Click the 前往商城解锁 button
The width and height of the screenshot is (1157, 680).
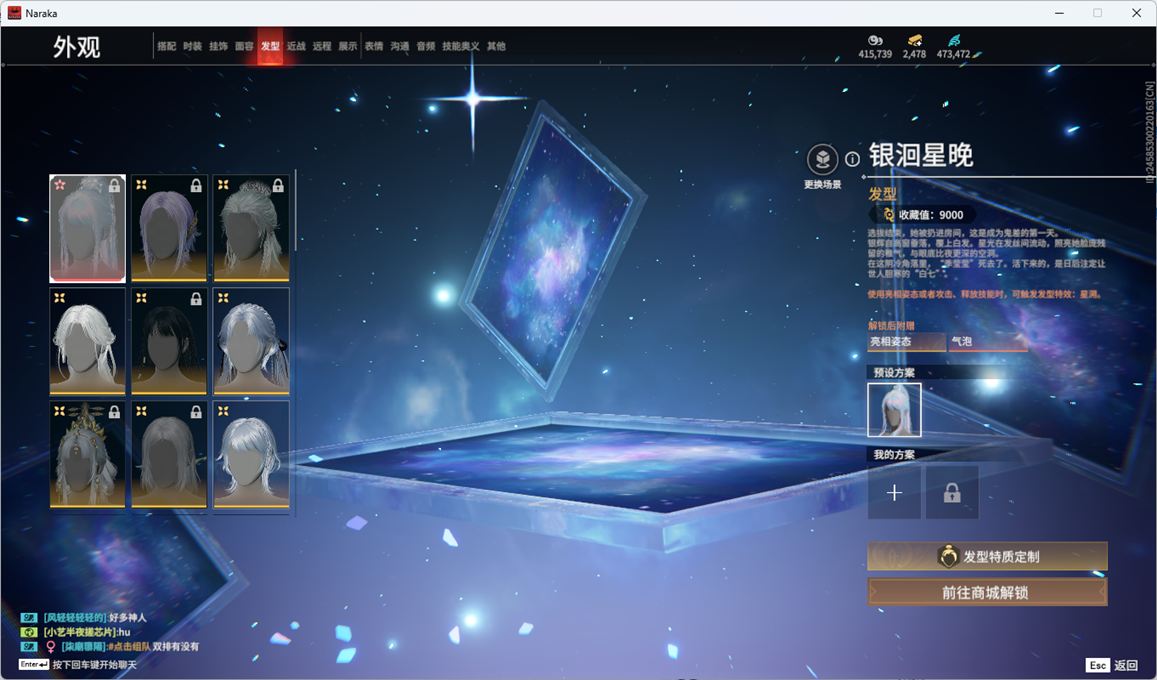[987, 592]
